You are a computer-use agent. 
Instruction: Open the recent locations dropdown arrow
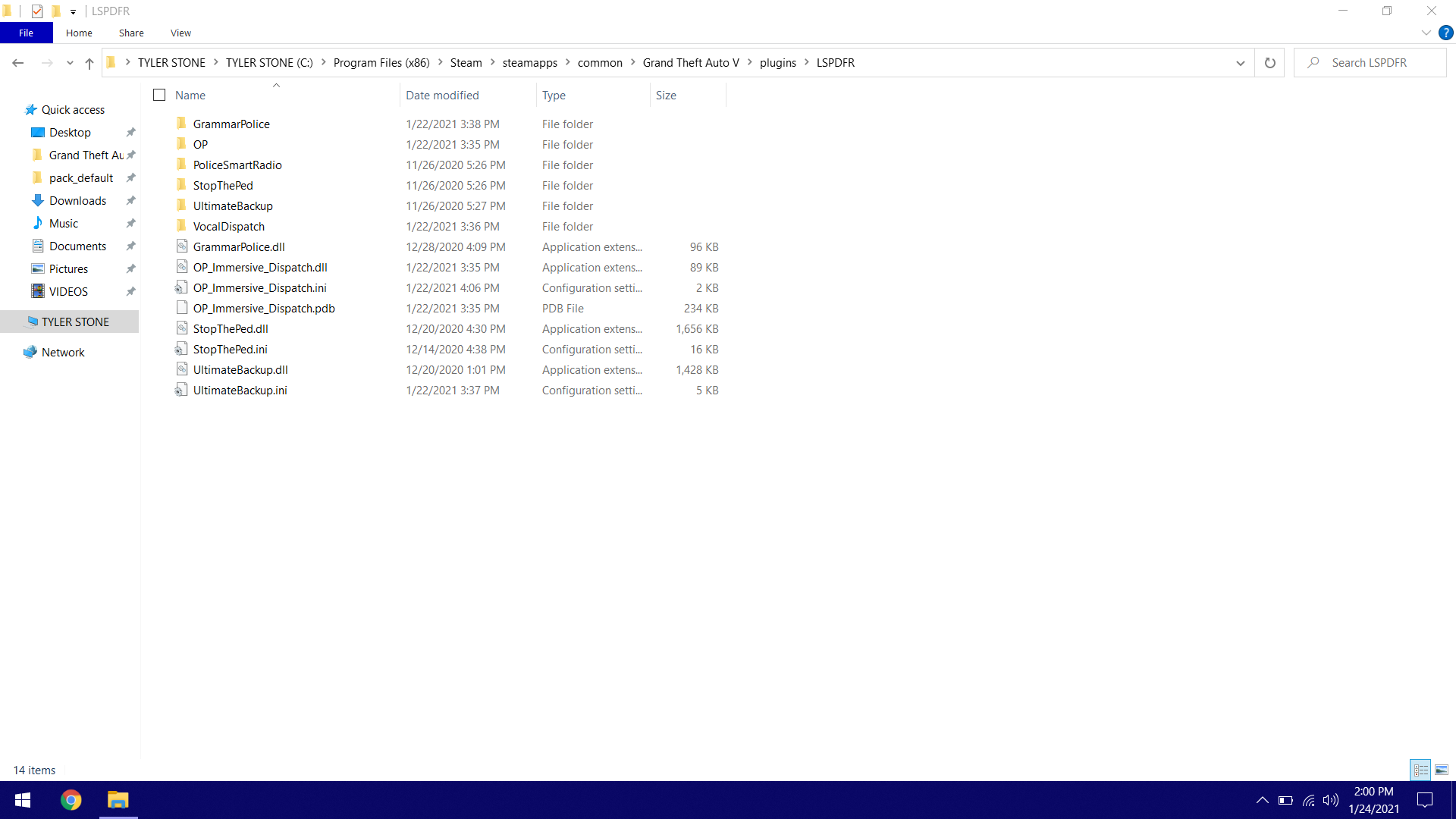pos(70,63)
